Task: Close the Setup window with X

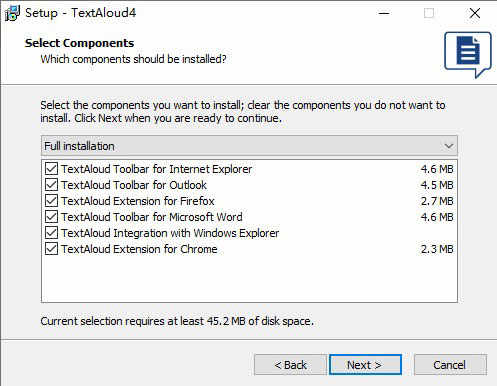Action: 475,13
